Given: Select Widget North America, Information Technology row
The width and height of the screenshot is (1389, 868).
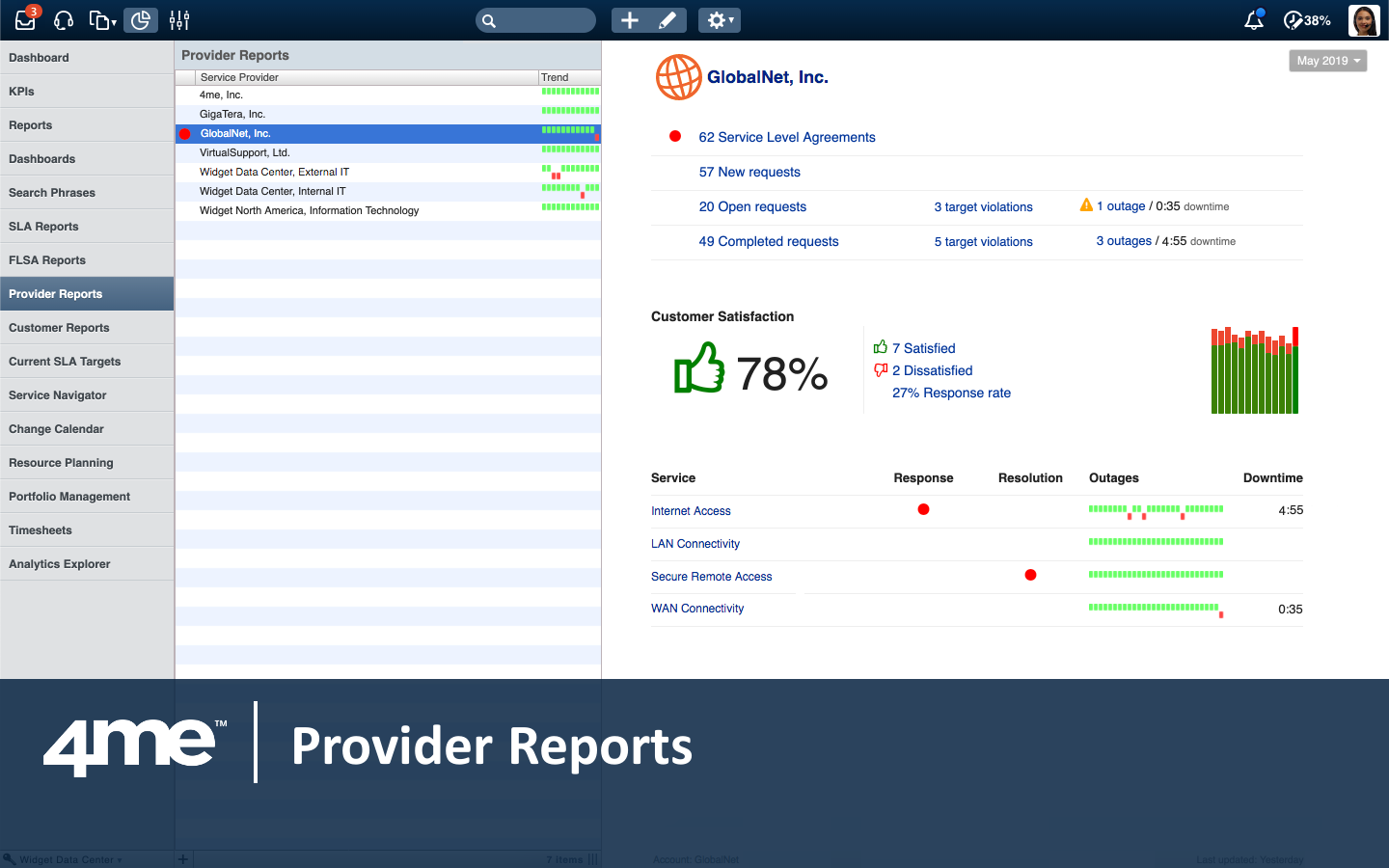Looking at the screenshot, I should pos(388,211).
